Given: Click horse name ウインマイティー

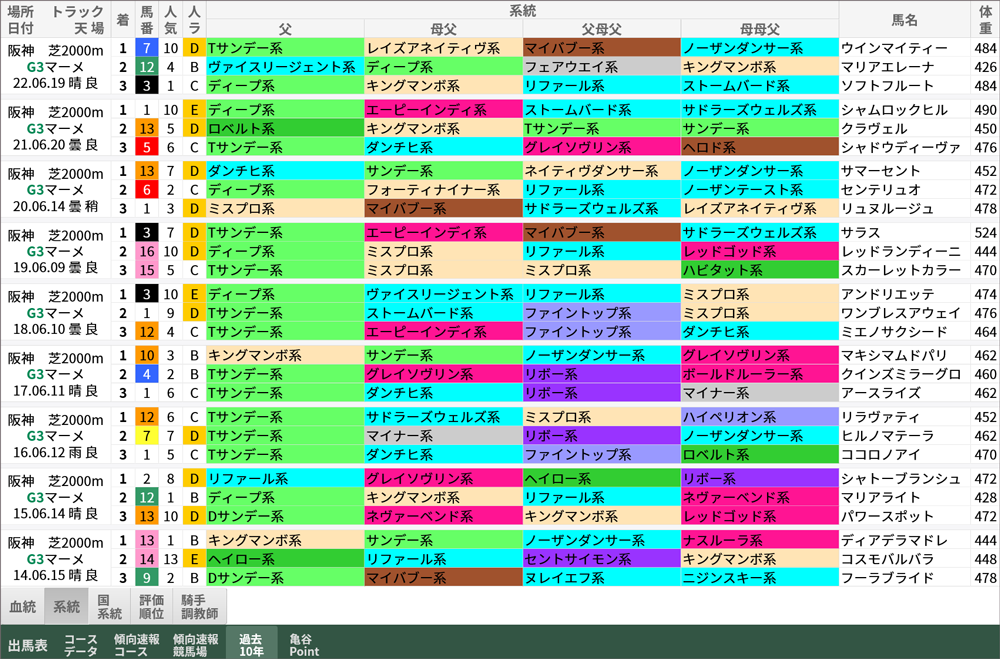Looking at the screenshot, I should [894, 48].
